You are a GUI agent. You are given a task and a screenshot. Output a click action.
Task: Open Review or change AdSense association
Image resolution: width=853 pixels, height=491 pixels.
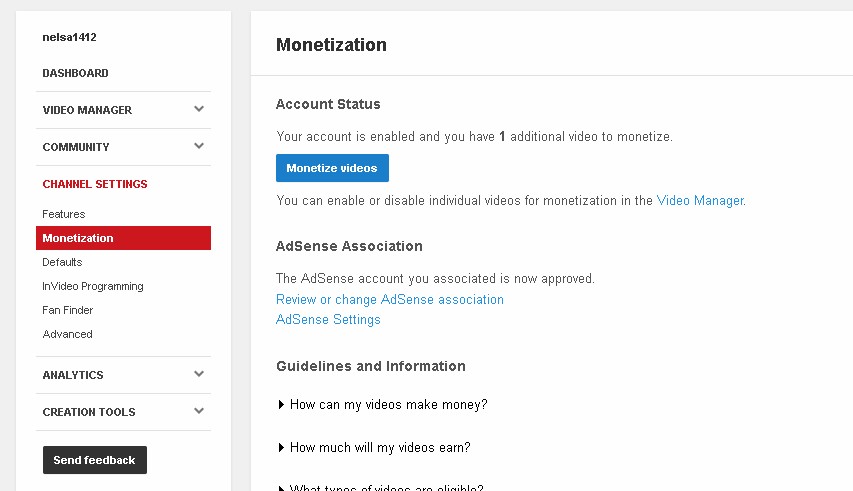390,299
